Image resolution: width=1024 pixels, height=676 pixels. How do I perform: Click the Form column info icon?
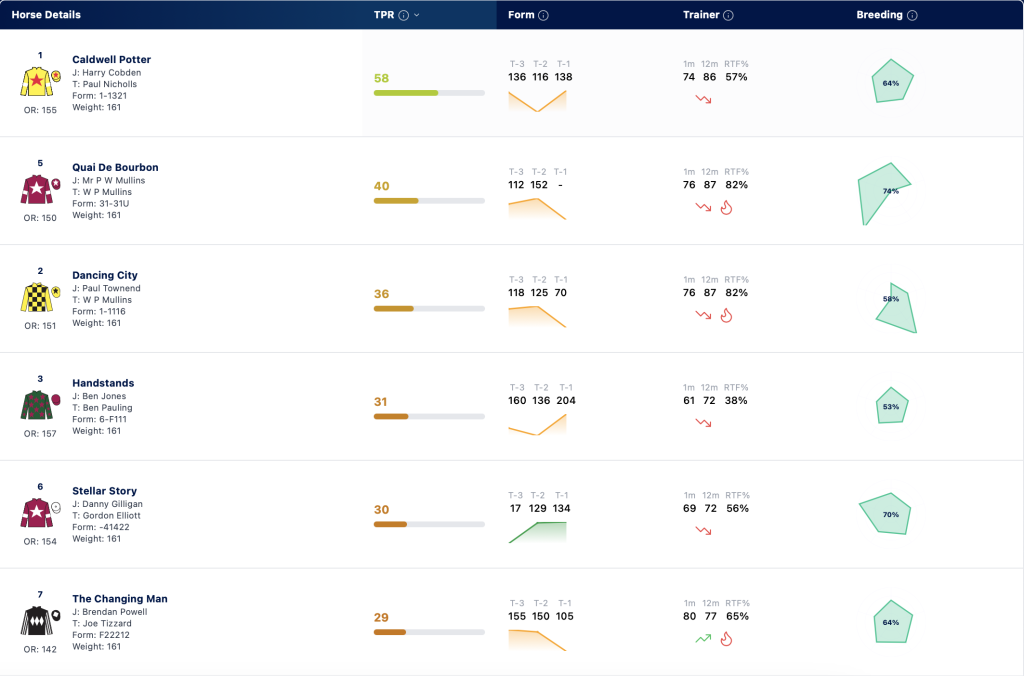543,15
